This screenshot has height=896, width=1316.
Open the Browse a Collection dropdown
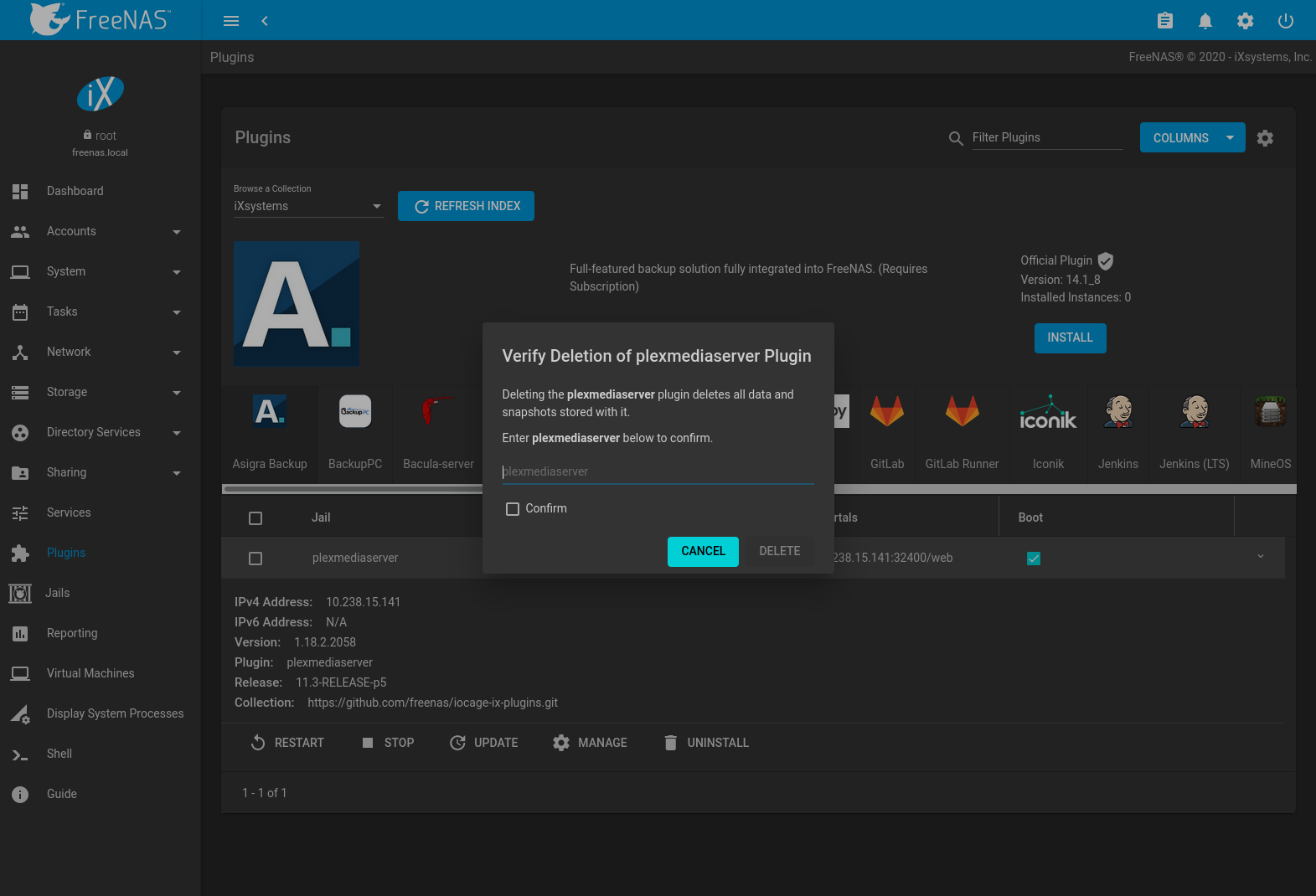[307, 206]
